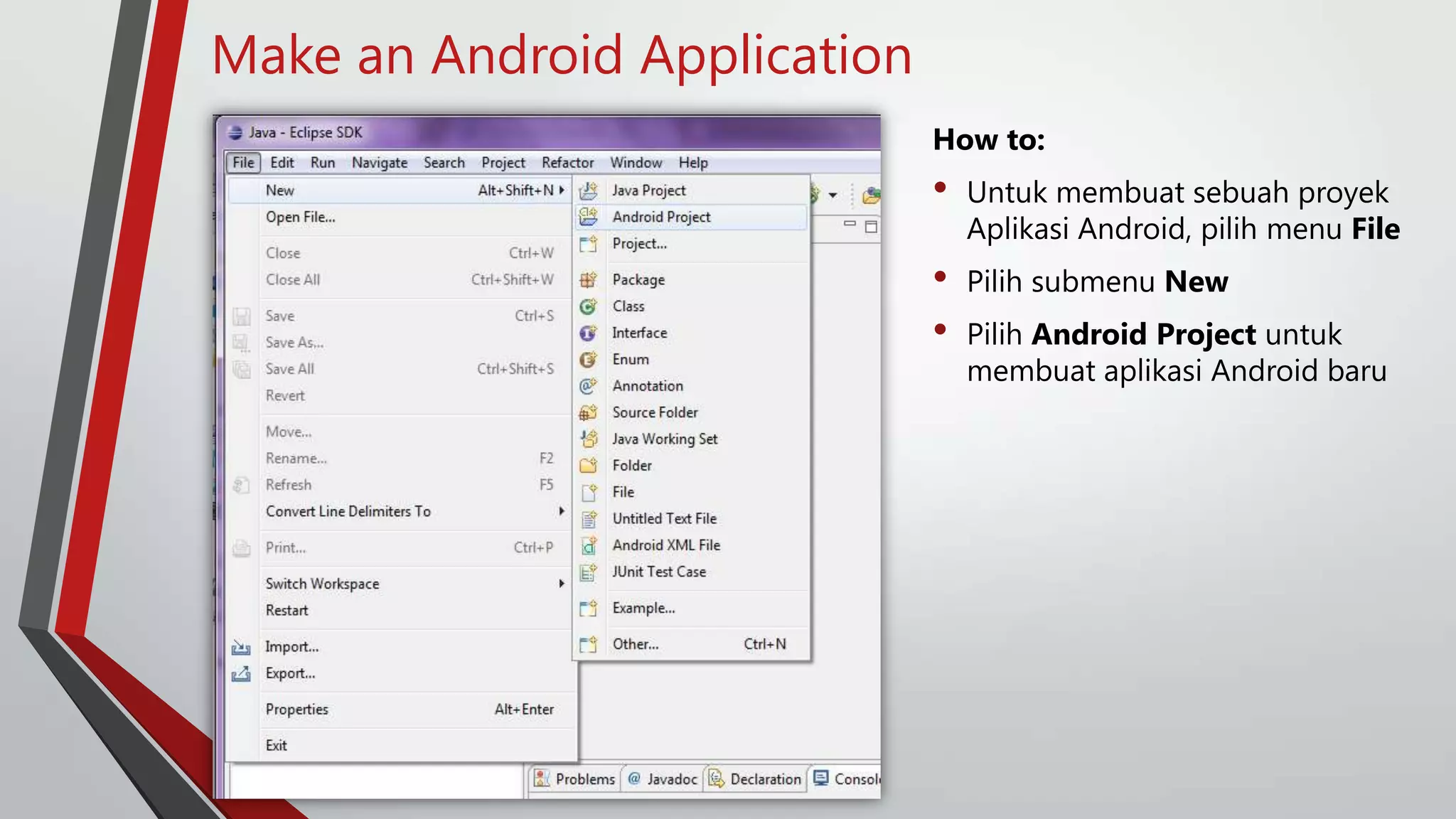Click the Enum icon
Viewport: 1456px width, 819px height.
coord(588,360)
